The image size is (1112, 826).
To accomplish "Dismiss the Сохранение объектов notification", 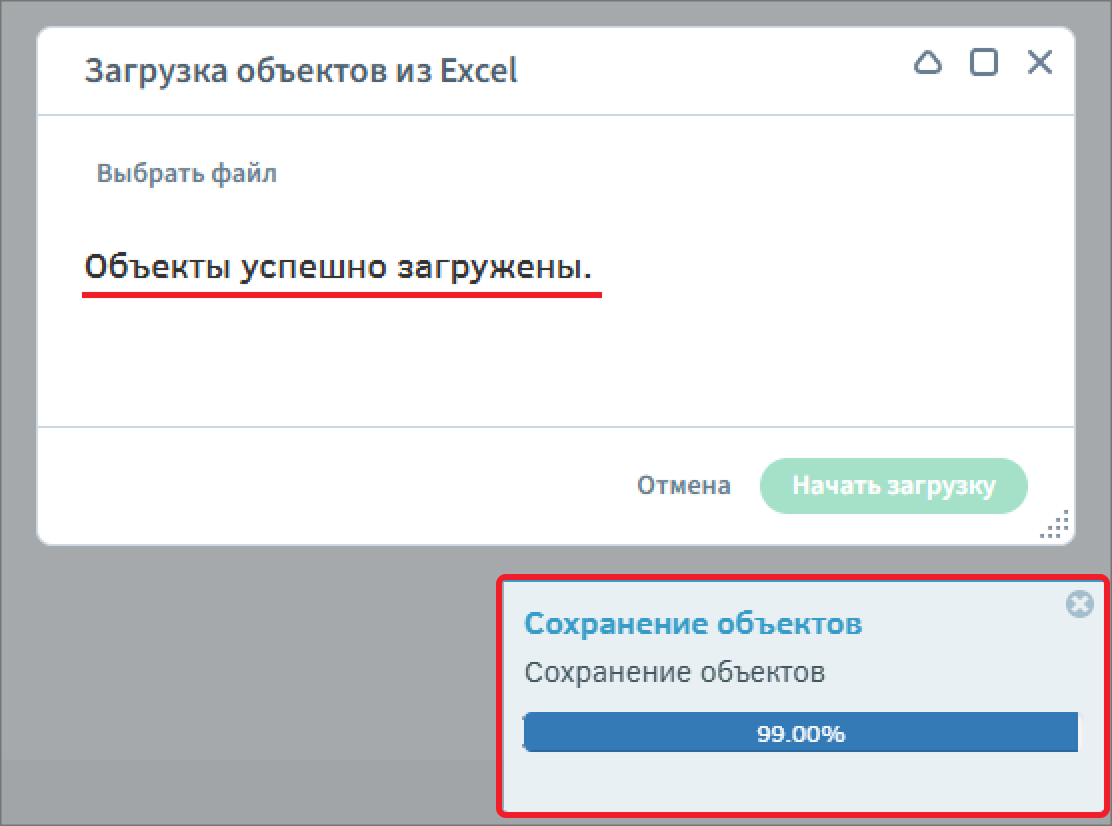I will click(1079, 604).
